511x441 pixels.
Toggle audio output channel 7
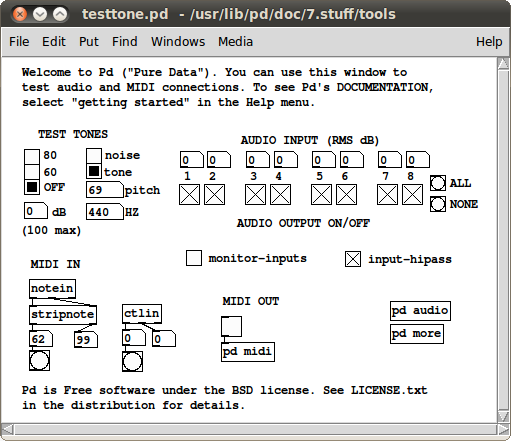click(387, 195)
